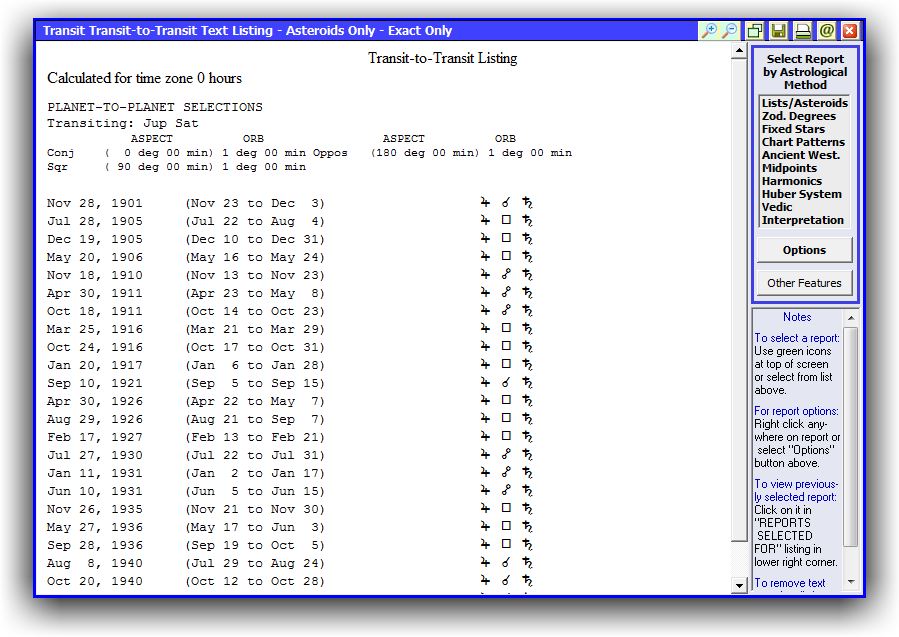The height and width of the screenshot is (637, 899).
Task: Click the 'For report options:' note heading
Action: 796,411
